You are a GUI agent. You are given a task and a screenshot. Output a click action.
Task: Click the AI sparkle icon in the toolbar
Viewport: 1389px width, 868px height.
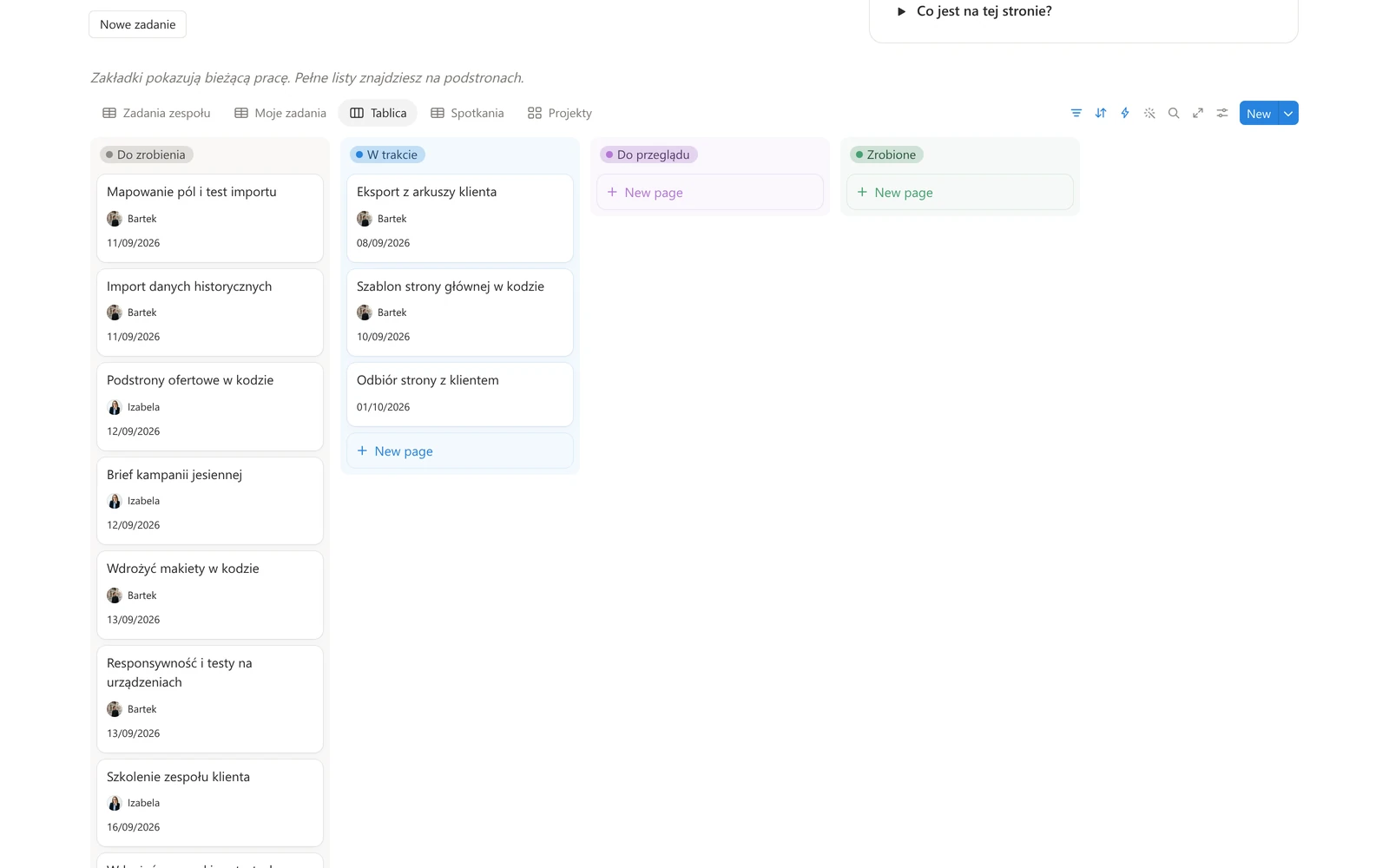(x=1149, y=113)
